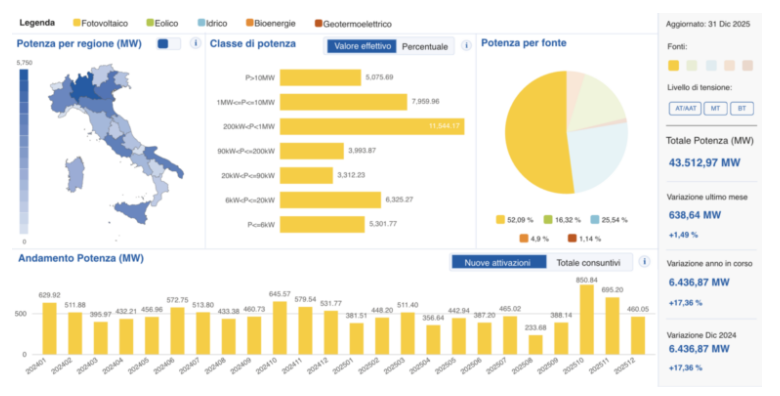The image size is (780, 396).
Task: Click the 11,544.17 bar value label
Action: click(x=444, y=126)
